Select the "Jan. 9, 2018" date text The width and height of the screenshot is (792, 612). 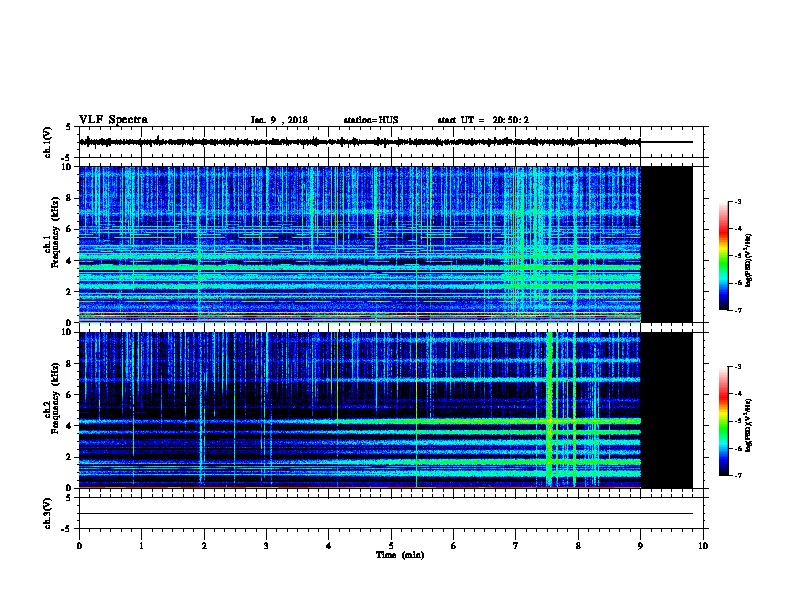[x=279, y=120]
